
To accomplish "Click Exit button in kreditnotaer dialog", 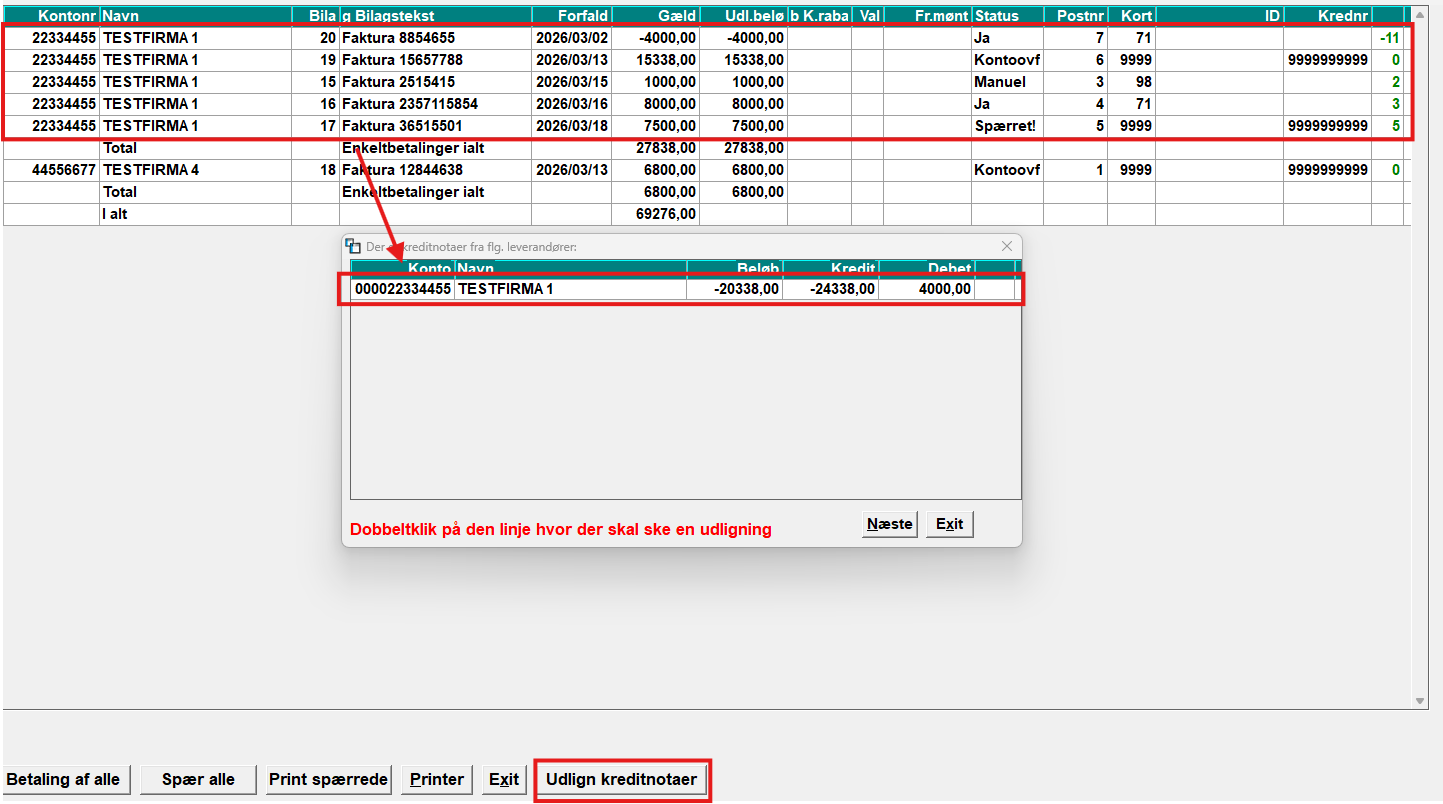I will coord(949,524).
